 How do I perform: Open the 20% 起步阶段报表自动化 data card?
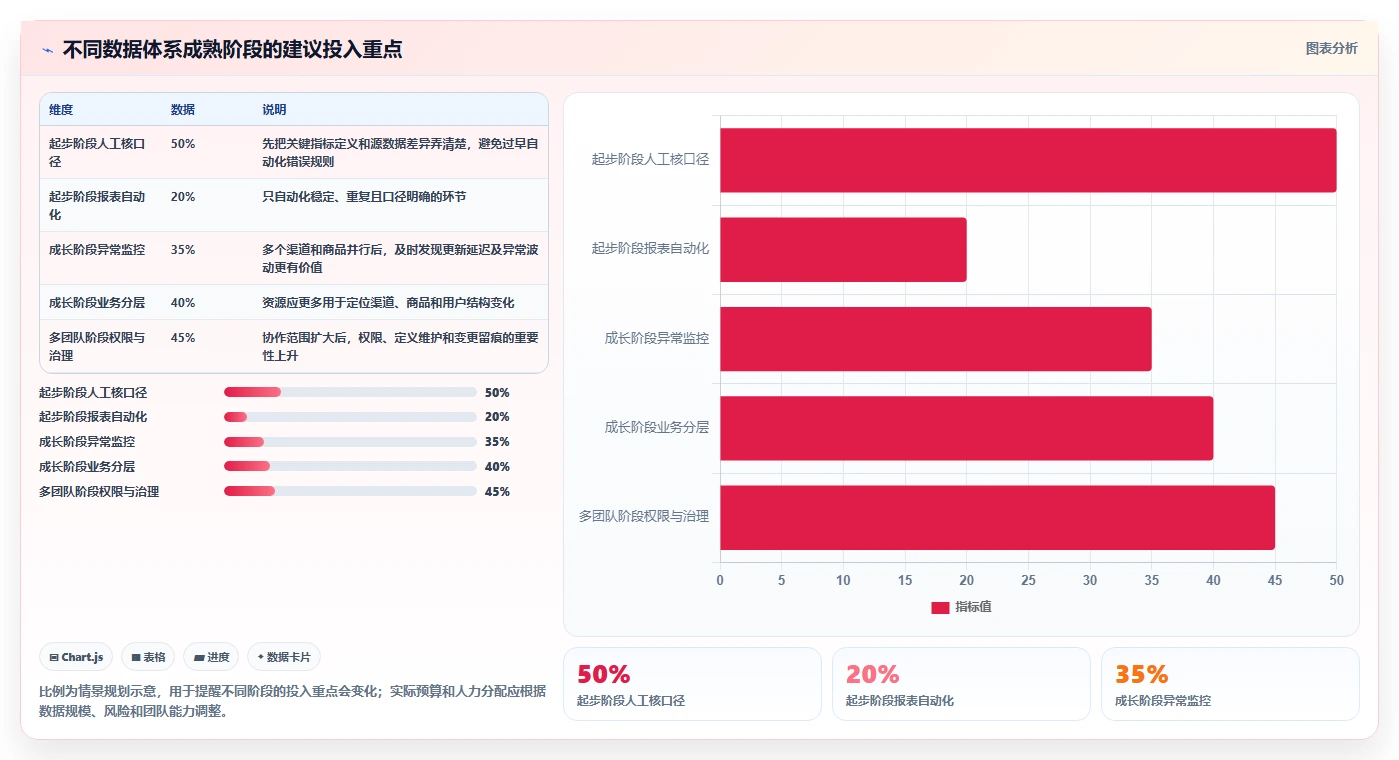coord(961,684)
